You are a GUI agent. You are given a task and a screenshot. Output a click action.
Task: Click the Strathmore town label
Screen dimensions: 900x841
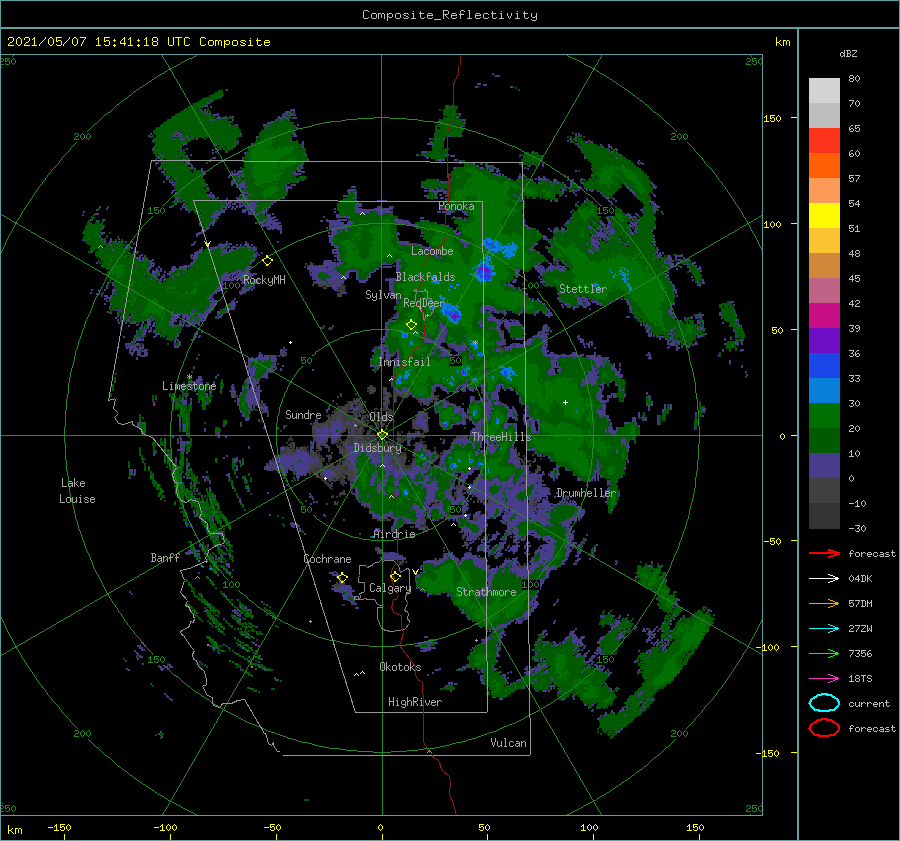pos(486,592)
